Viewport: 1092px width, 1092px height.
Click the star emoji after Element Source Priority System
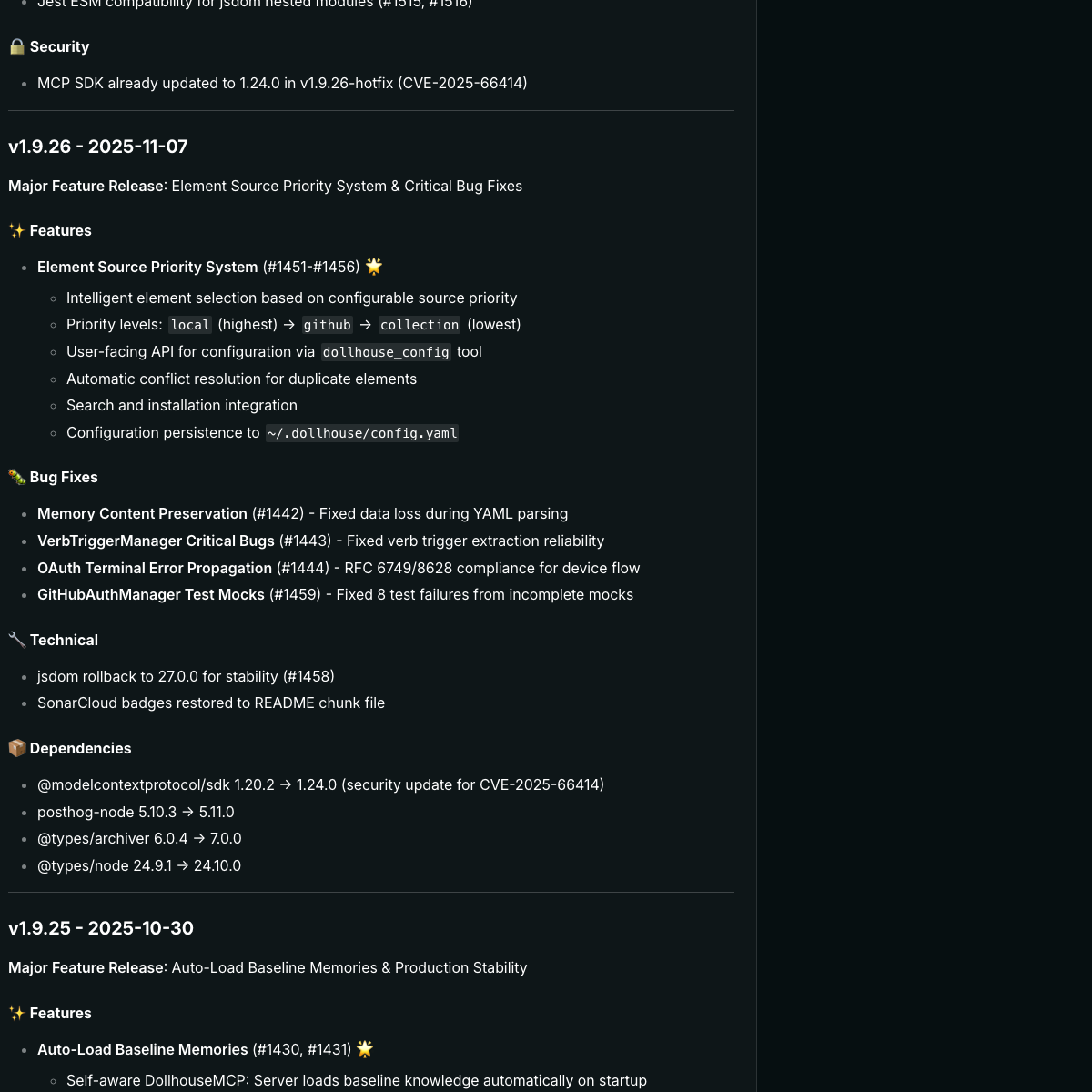coord(373,267)
